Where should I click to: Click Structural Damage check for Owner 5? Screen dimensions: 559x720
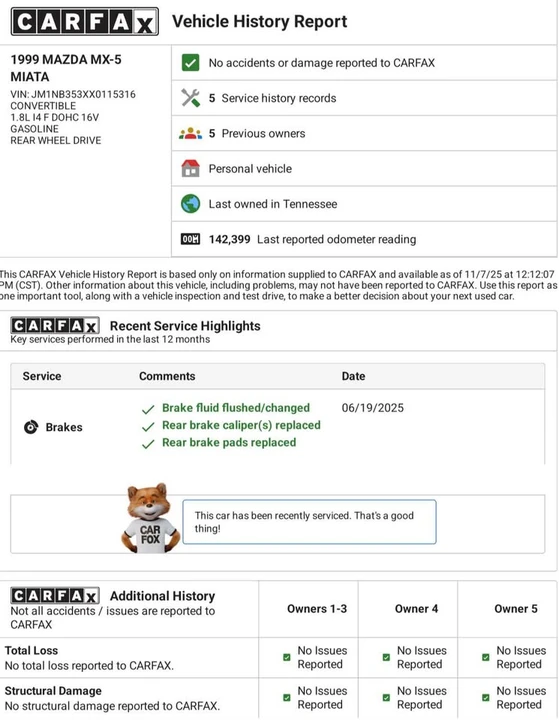click(x=486, y=698)
